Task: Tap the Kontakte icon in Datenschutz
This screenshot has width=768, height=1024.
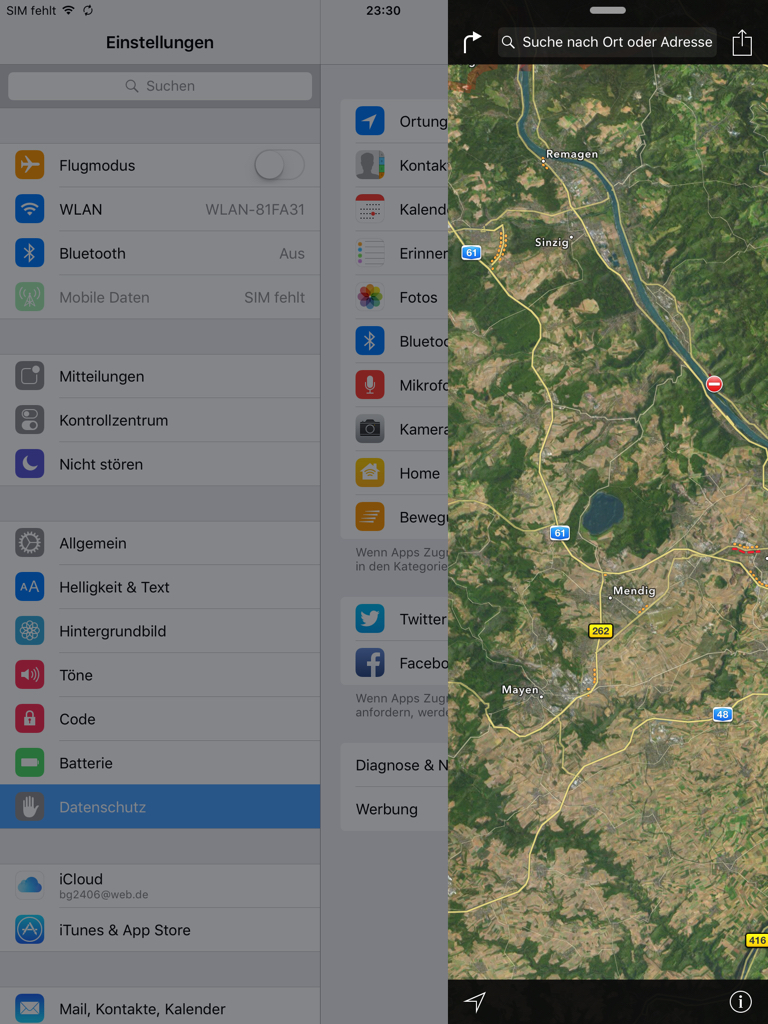Action: (x=370, y=165)
